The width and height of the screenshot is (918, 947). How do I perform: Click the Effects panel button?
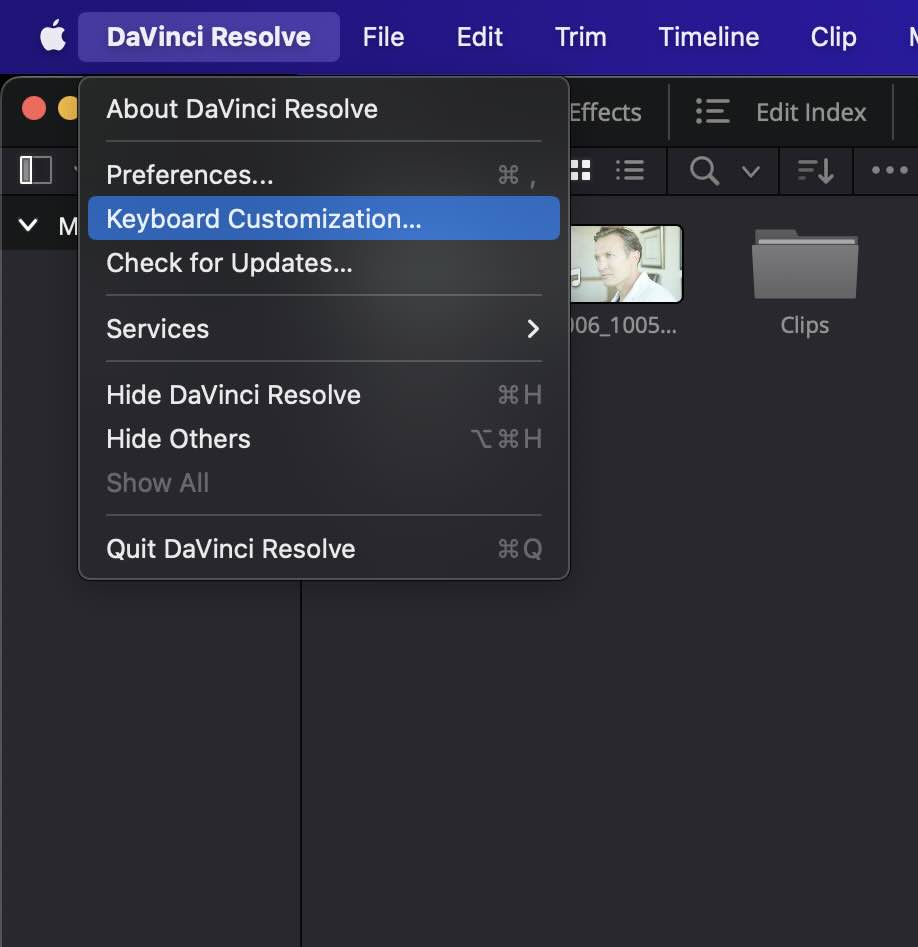click(x=605, y=112)
